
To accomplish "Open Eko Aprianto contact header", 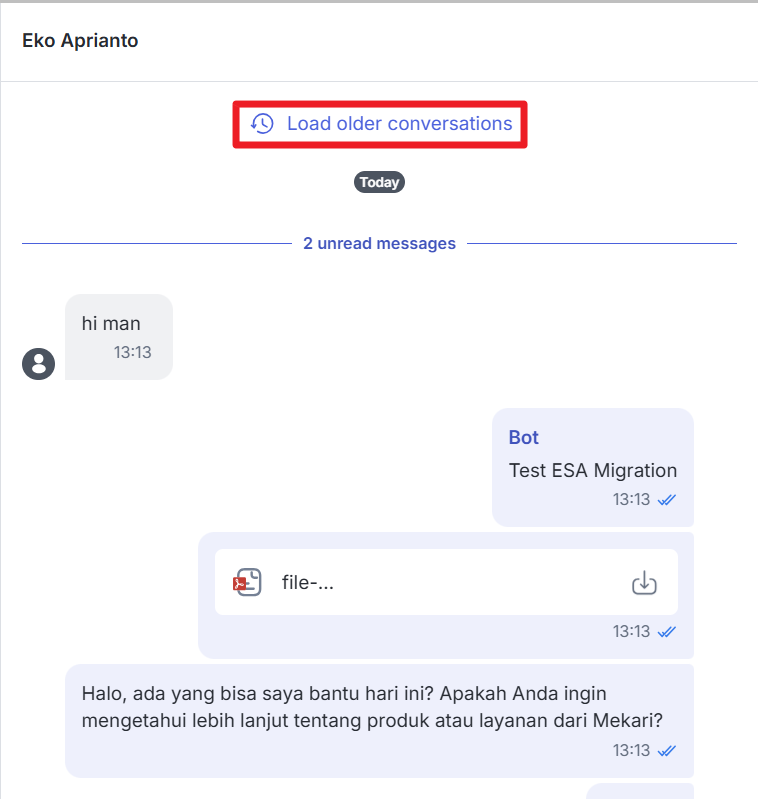I will [x=80, y=41].
